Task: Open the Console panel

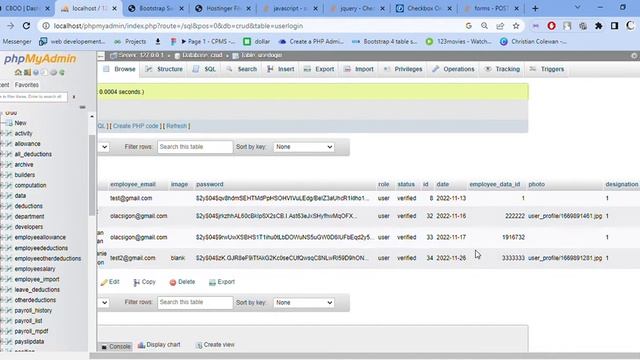Action: [x=116, y=347]
